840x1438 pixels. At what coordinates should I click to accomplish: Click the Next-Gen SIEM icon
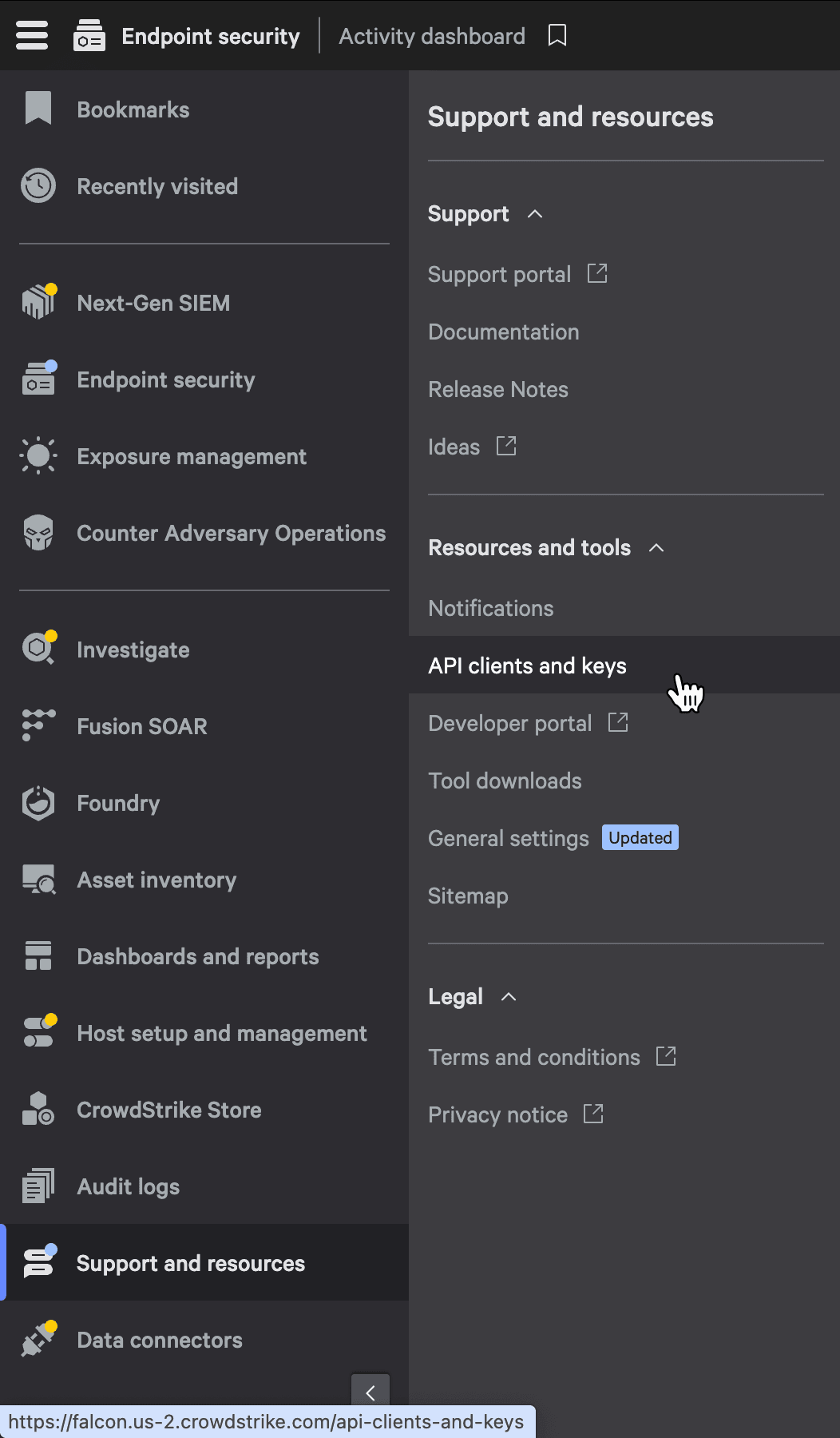point(38,302)
